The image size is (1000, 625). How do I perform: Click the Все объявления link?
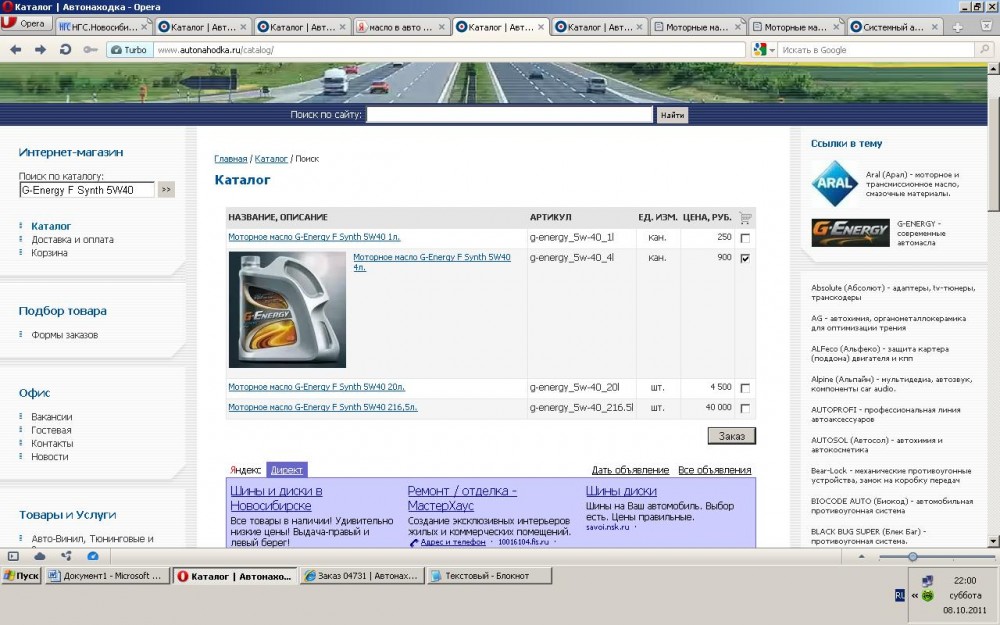[x=714, y=471]
